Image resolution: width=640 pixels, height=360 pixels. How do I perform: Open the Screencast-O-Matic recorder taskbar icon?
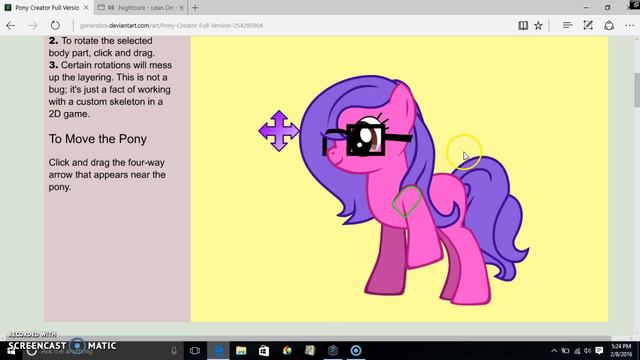(356, 351)
